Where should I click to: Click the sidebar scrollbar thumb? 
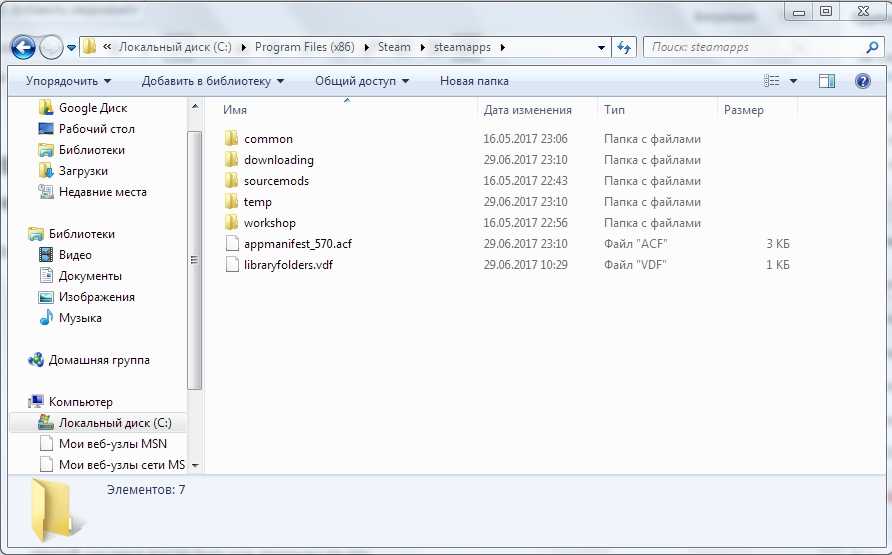coord(195,260)
